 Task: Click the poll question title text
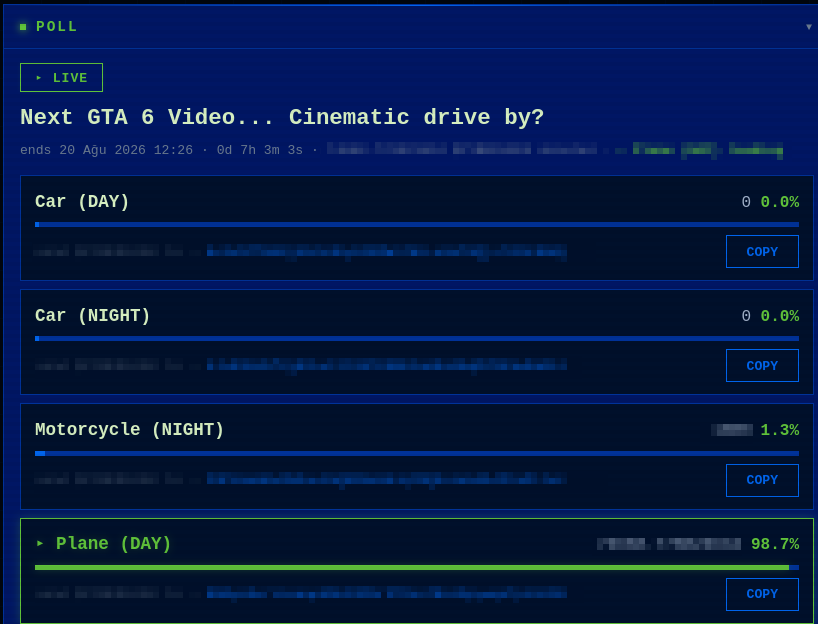click(282, 117)
